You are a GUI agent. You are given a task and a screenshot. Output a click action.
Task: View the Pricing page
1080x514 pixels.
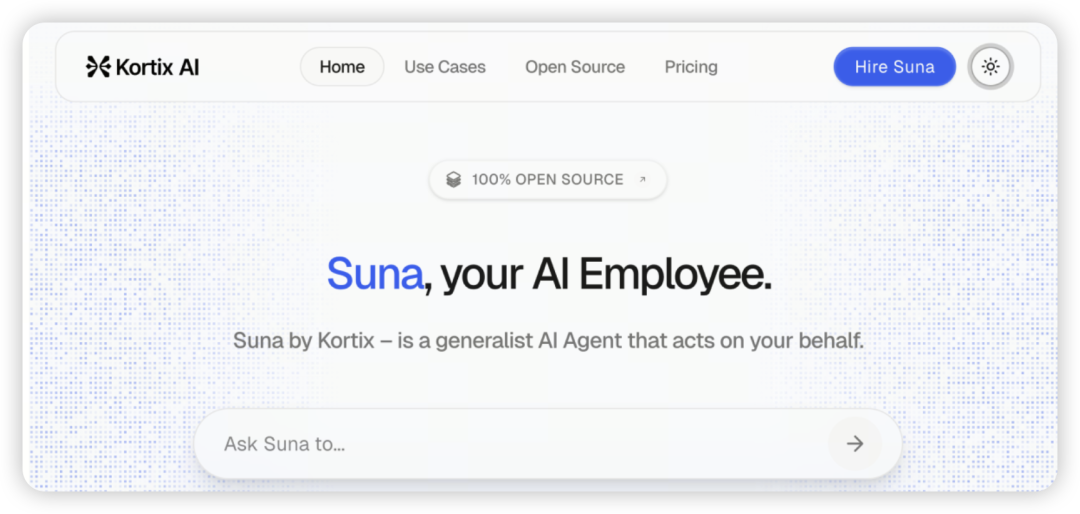pyautogui.click(x=691, y=67)
